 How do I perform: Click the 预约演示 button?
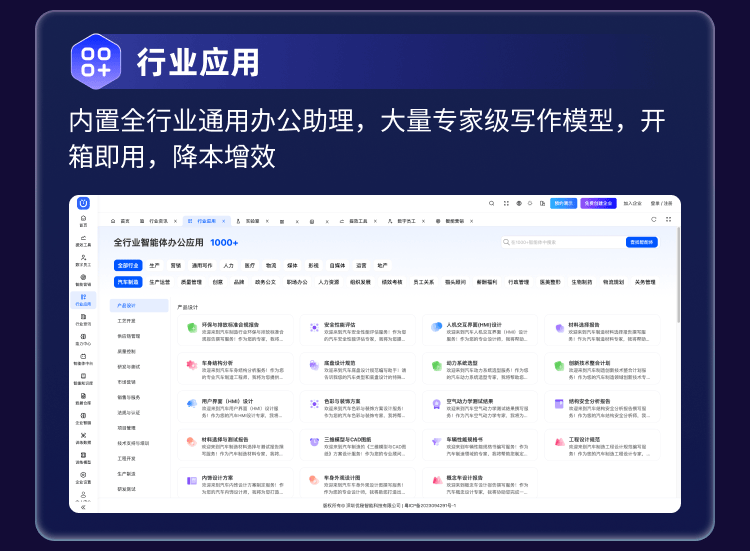[564, 203]
